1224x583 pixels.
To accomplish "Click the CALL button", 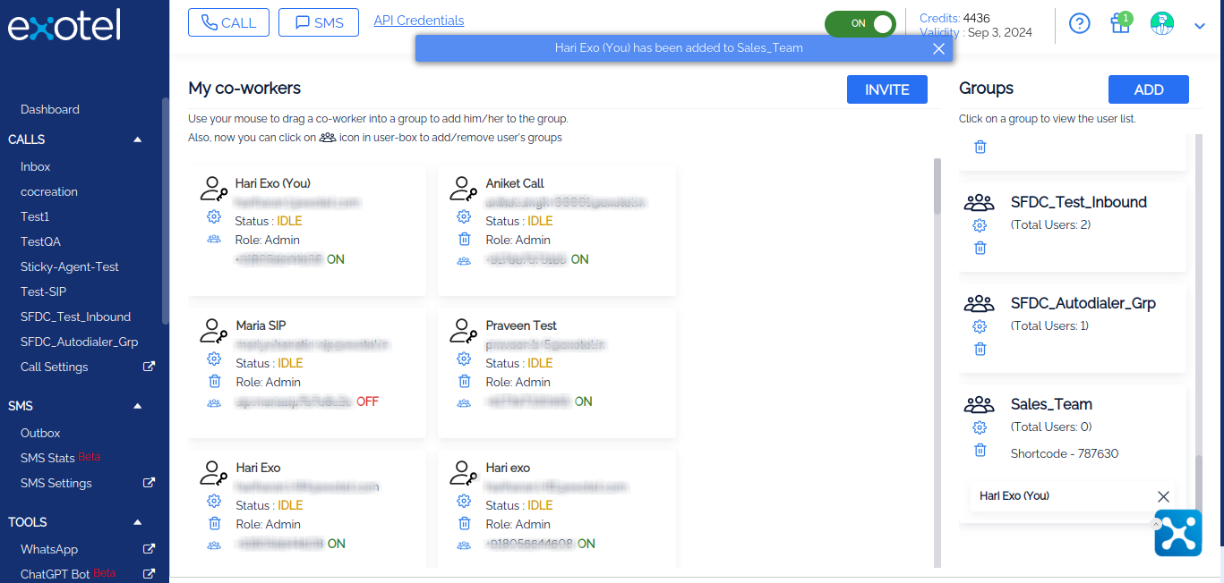I will 228,22.
